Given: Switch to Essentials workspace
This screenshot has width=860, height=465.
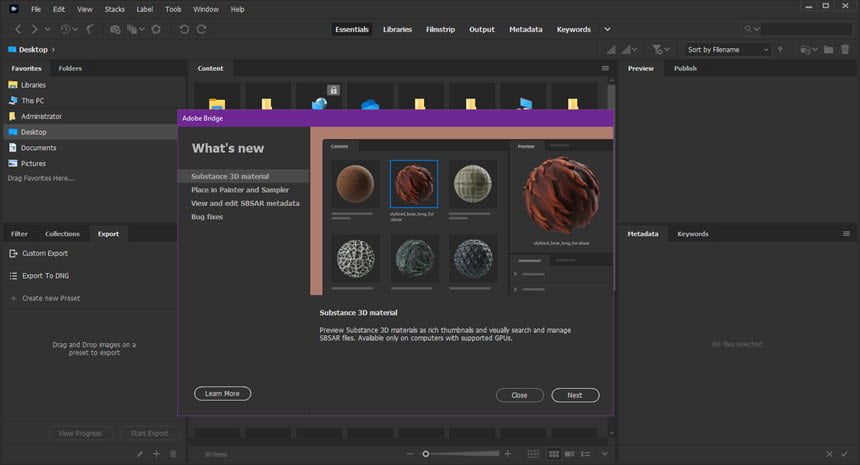Looking at the screenshot, I should pos(352,29).
